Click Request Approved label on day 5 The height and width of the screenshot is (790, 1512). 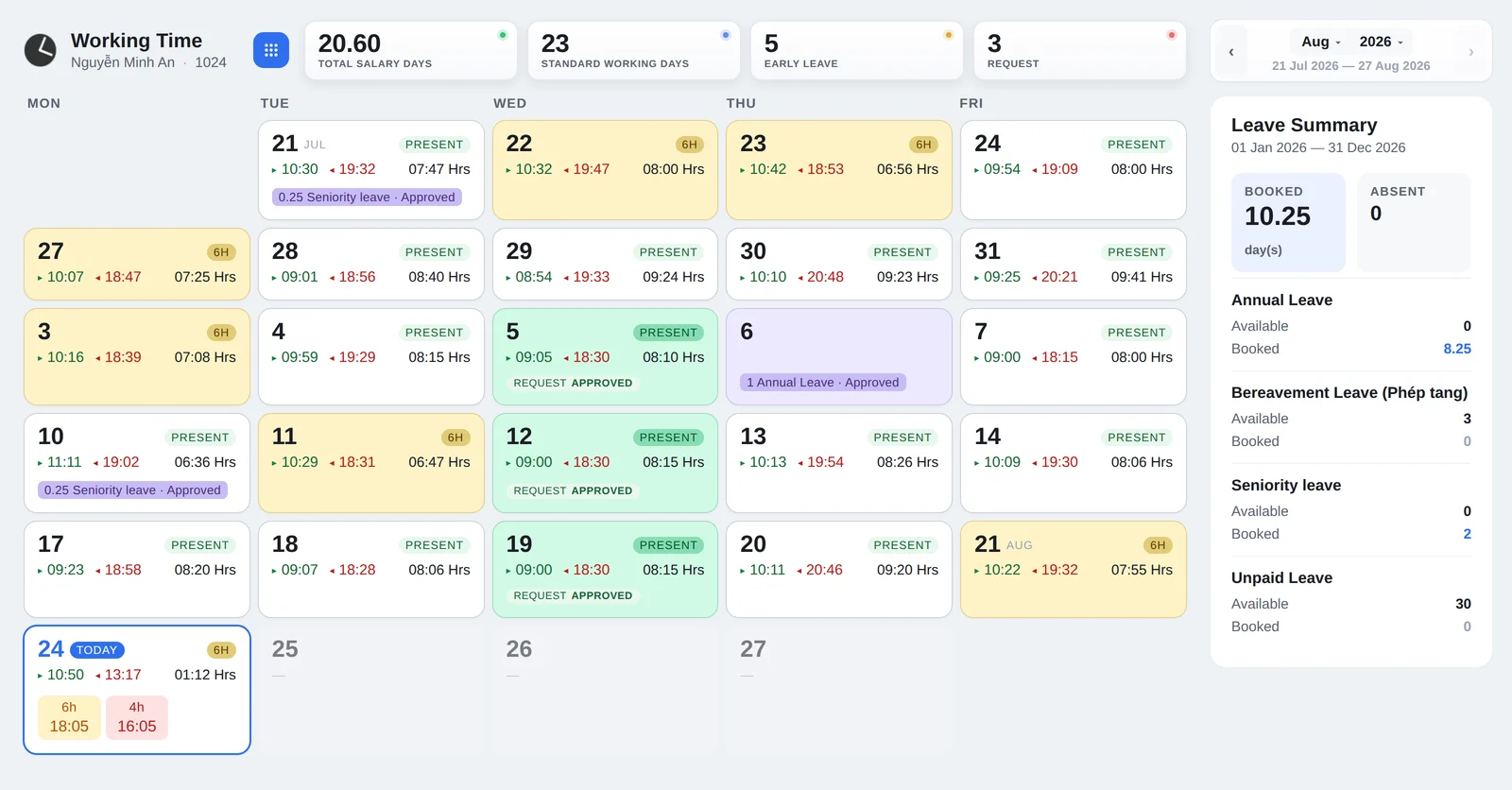coord(573,383)
